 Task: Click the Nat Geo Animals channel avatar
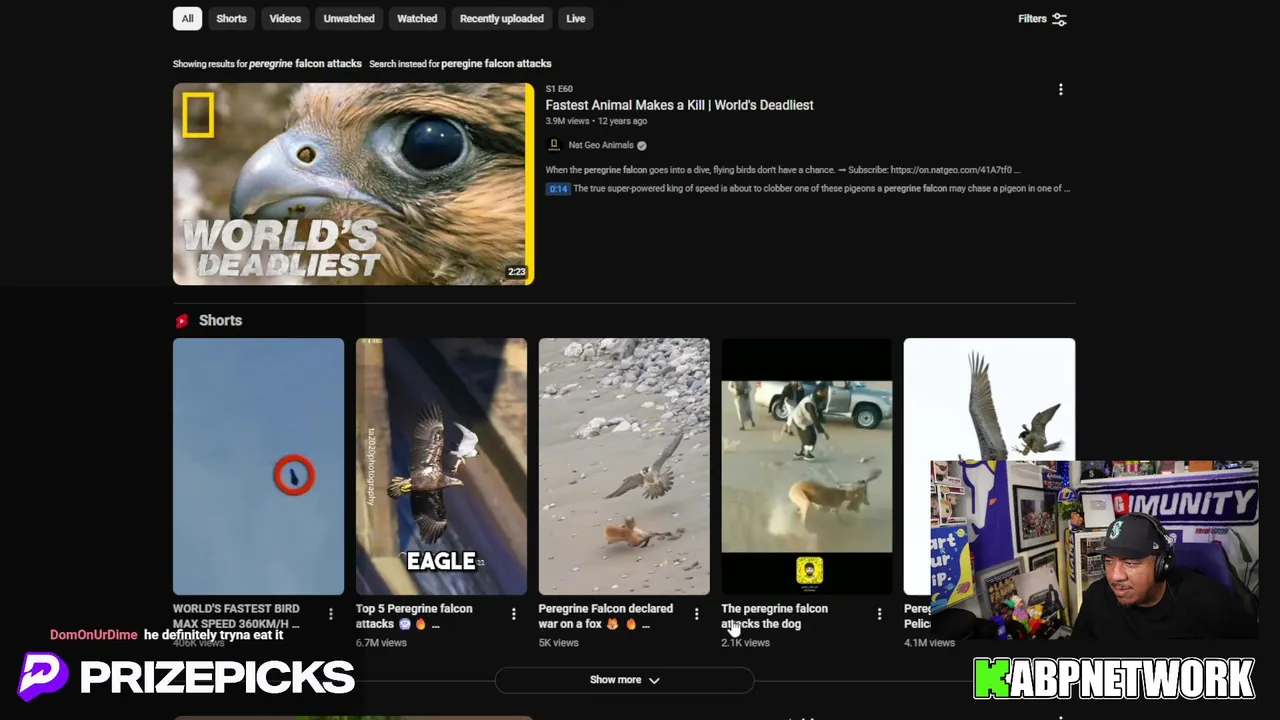pos(553,145)
